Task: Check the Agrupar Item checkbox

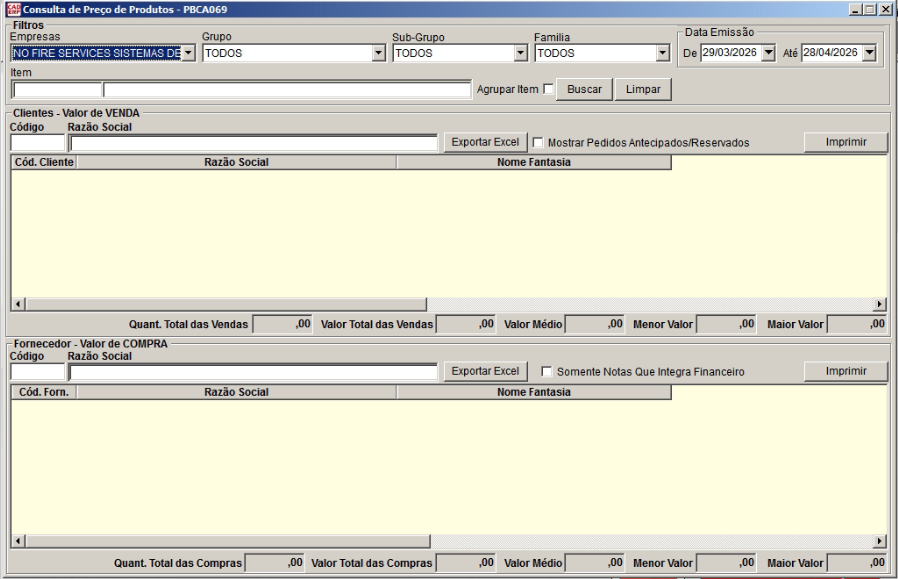Action: pyautogui.click(x=549, y=89)
